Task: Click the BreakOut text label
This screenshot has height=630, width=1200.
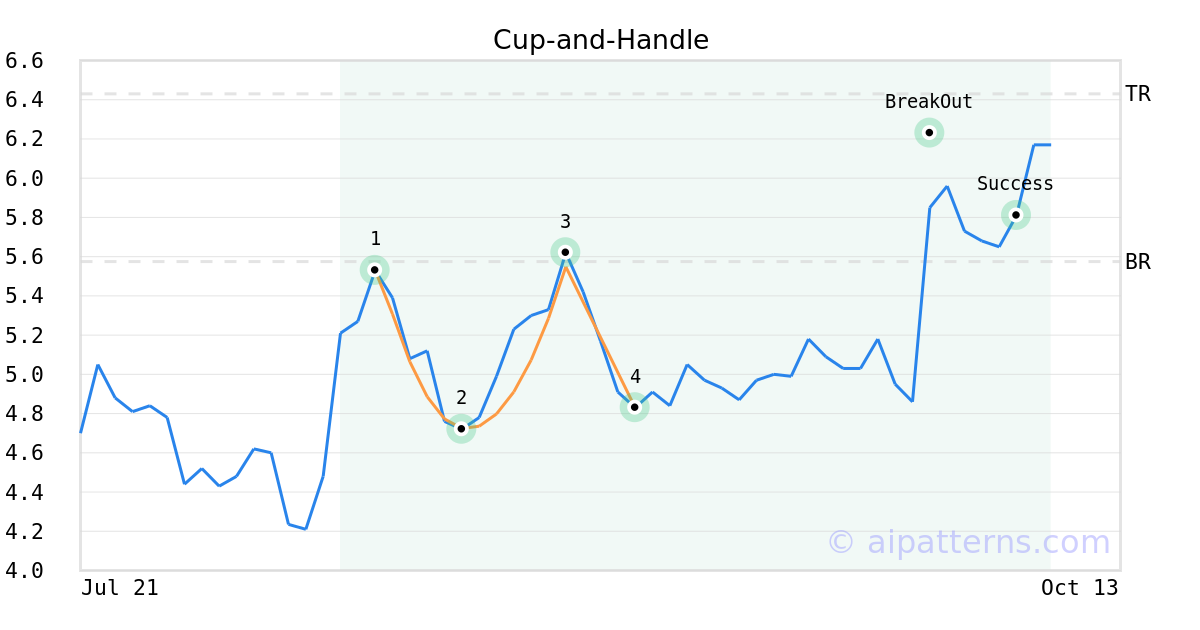Action: [x=928, y=102]
